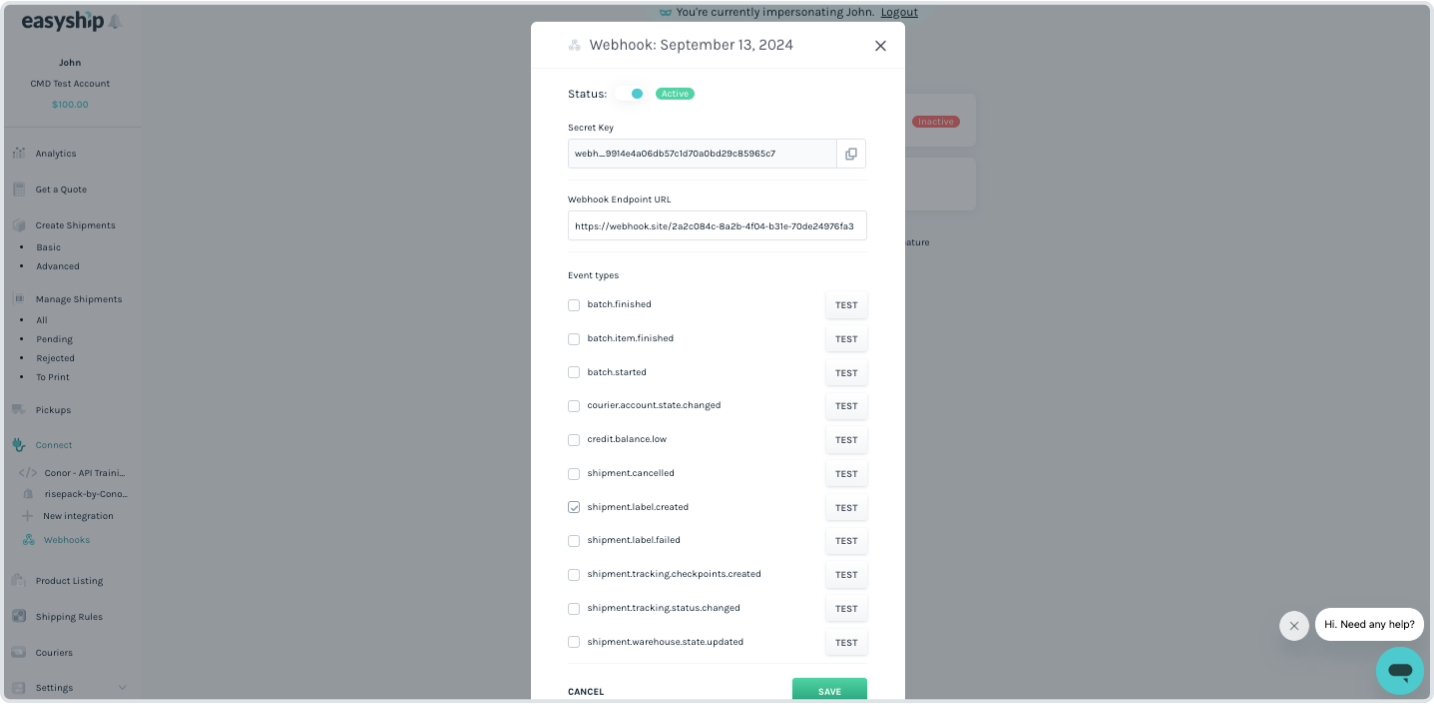This screenshot has width=1434, height=704.
Task: Click TEST next to credit.balance.low
Action: point(847,440)
